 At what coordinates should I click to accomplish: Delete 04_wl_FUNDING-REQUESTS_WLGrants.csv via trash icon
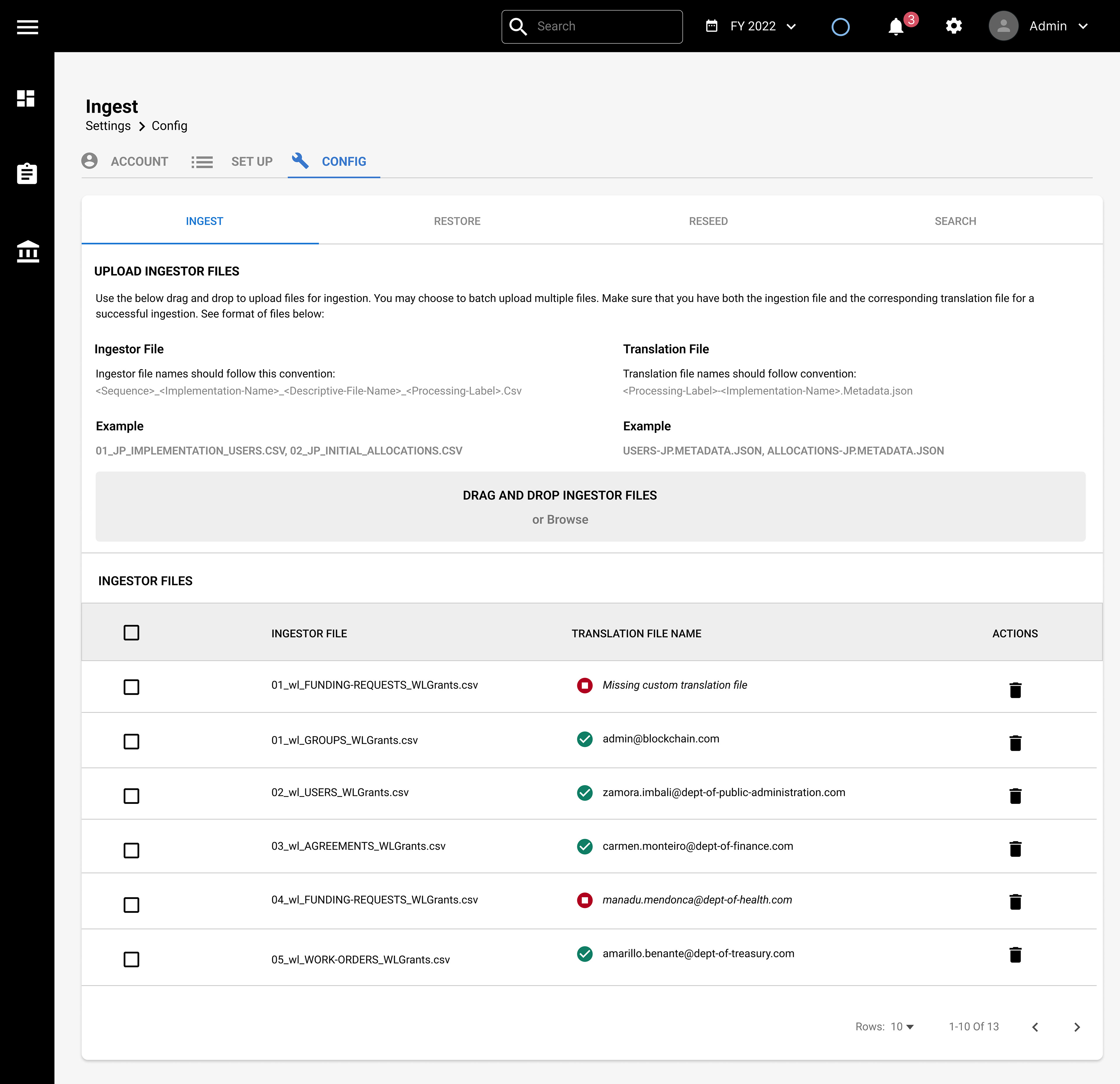pos(1015,902)
